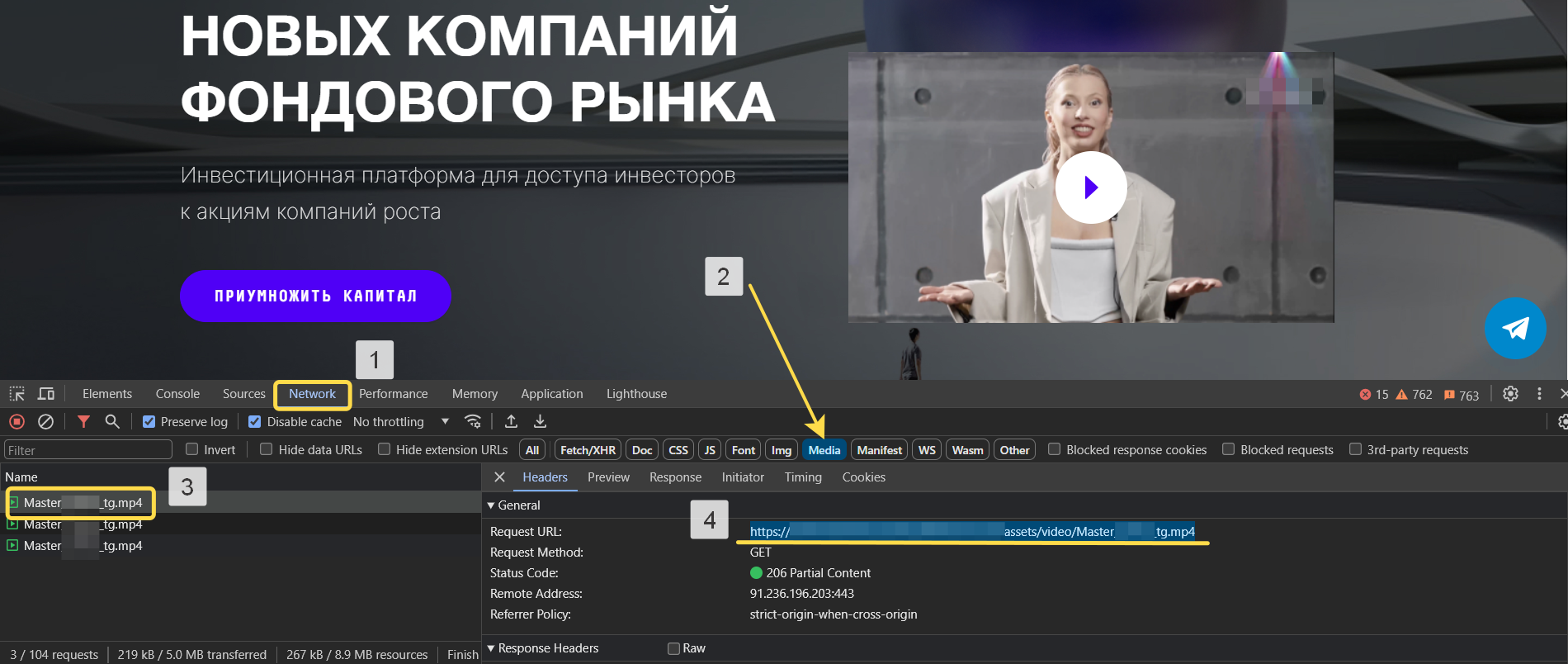Viewport: 1568px width, 664px height.
Task: Open the Memory tab
Action: point(475,394)
